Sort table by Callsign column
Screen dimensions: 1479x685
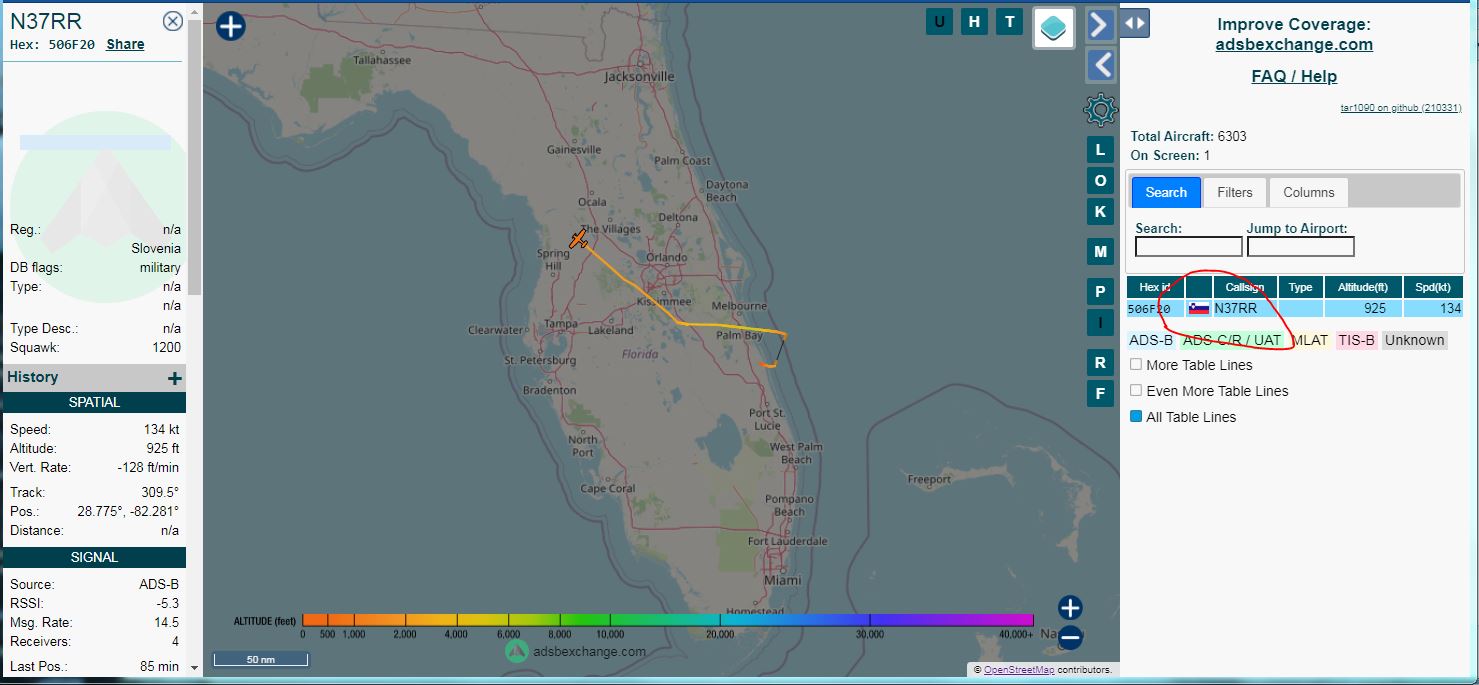(1244, 287)
